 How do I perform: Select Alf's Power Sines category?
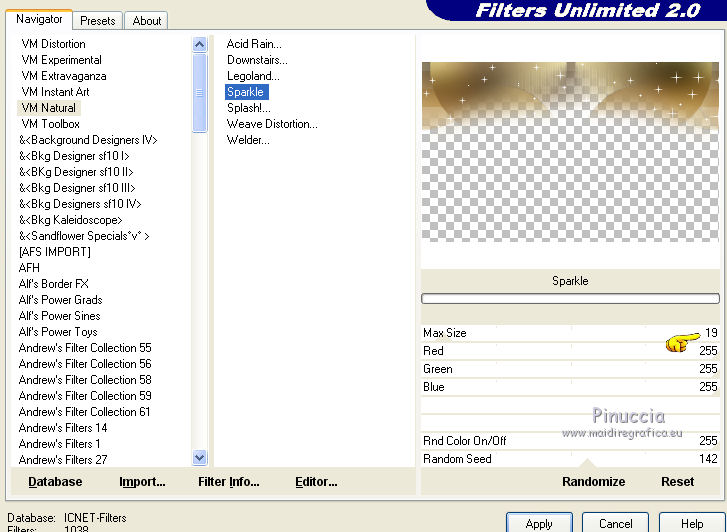[59, 316]
